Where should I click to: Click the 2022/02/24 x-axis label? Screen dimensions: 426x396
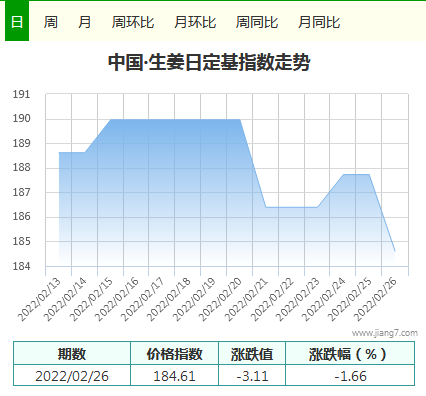[x=324, y=300]
